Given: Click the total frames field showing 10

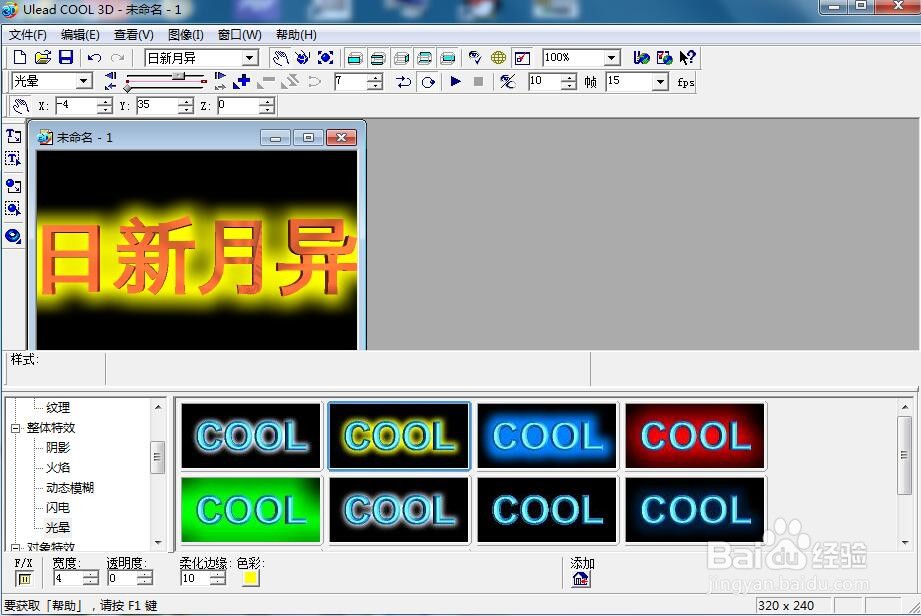Looking at the screenshot, I should [x=544, y=81].
